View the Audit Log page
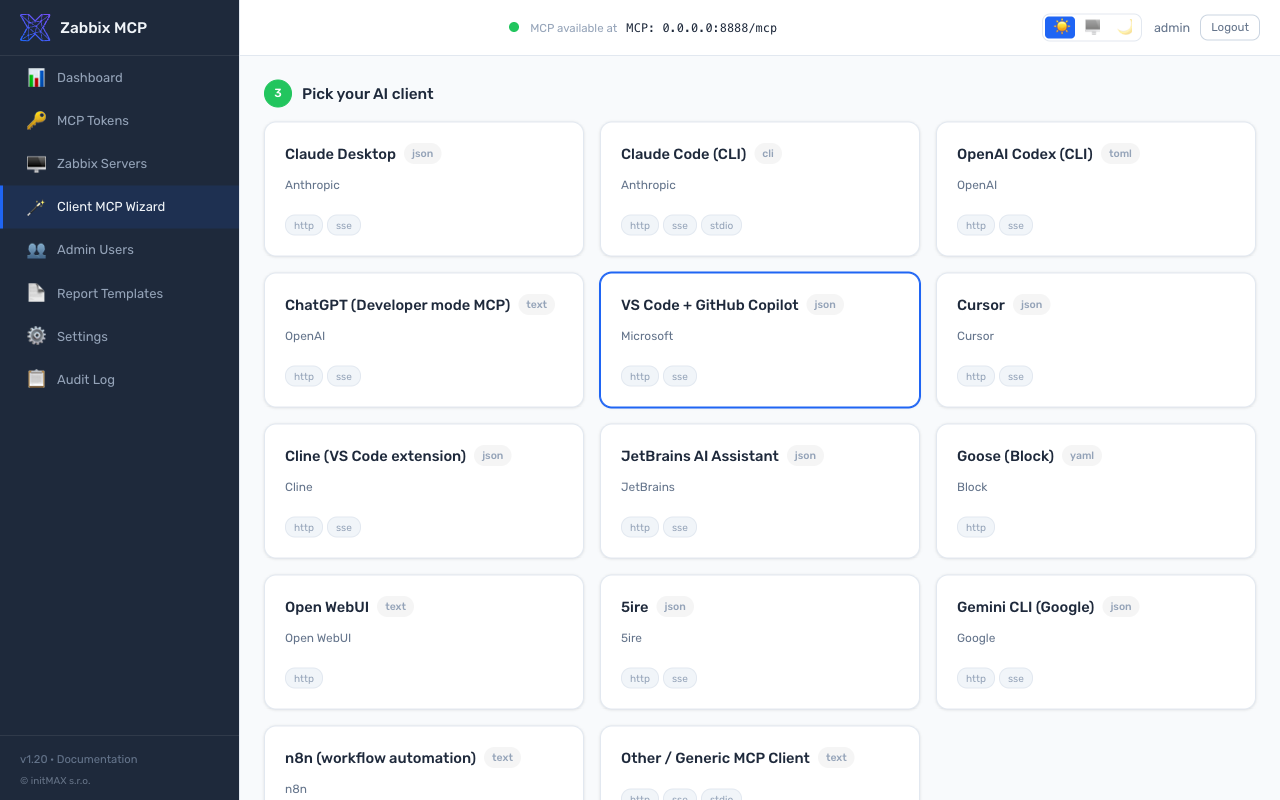 pyautogui.click(x=119, y=379)
